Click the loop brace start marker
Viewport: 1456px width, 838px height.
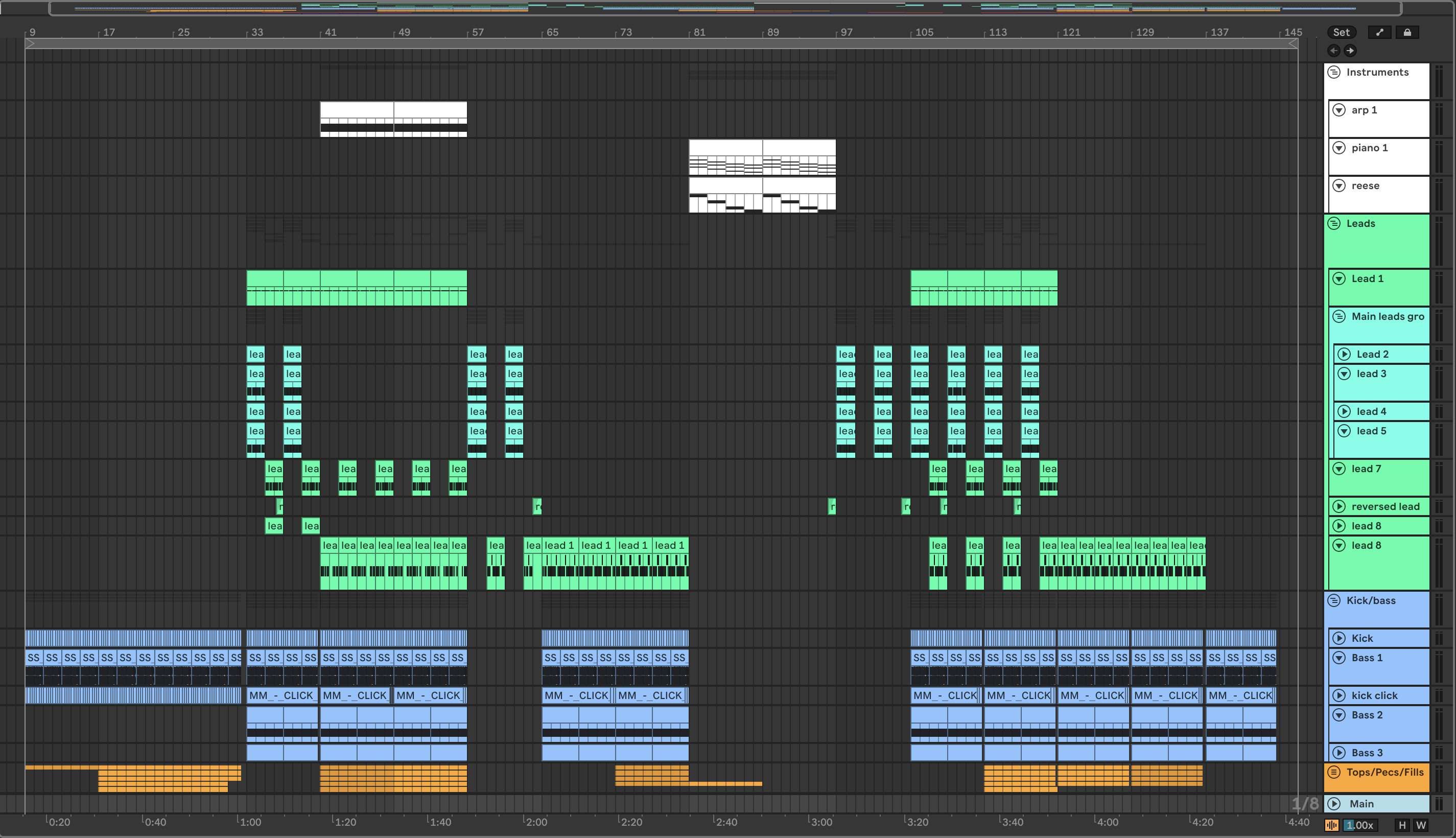pos(30,43)
